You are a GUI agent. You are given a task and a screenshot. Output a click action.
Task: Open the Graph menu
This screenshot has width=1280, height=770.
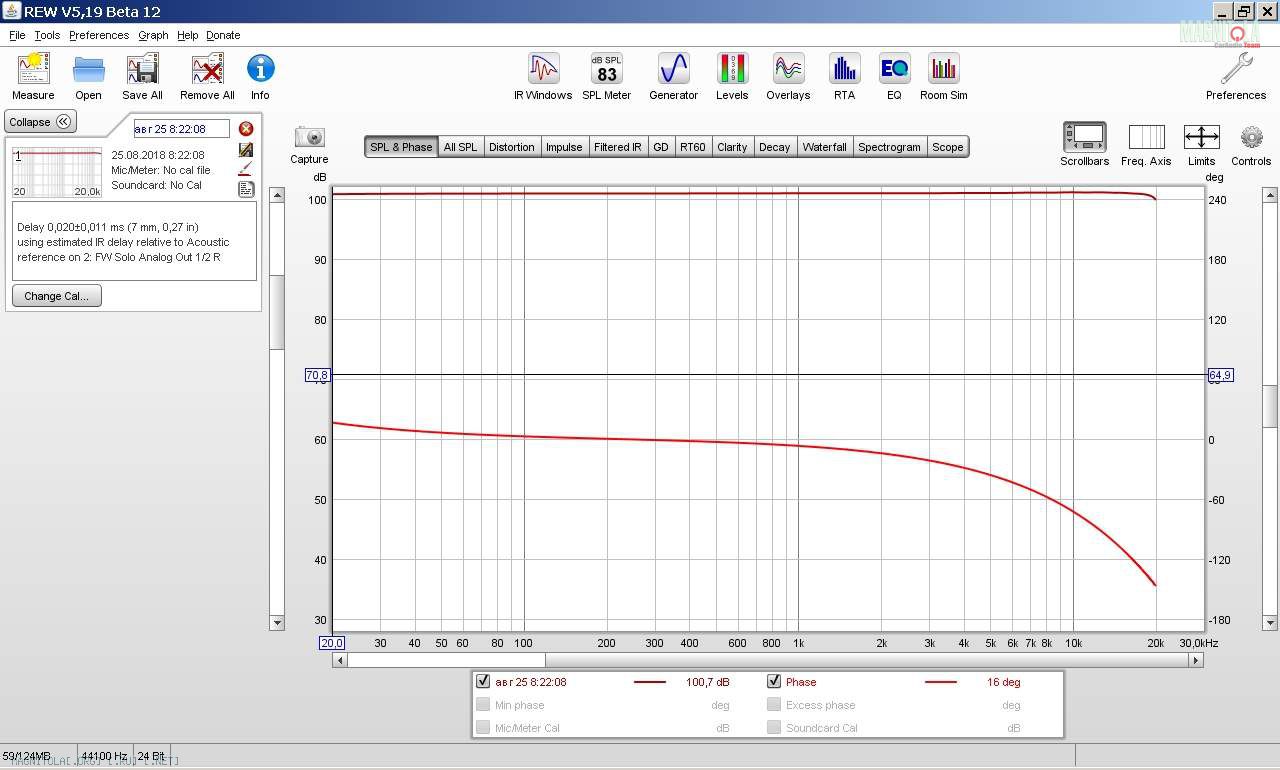153,35
